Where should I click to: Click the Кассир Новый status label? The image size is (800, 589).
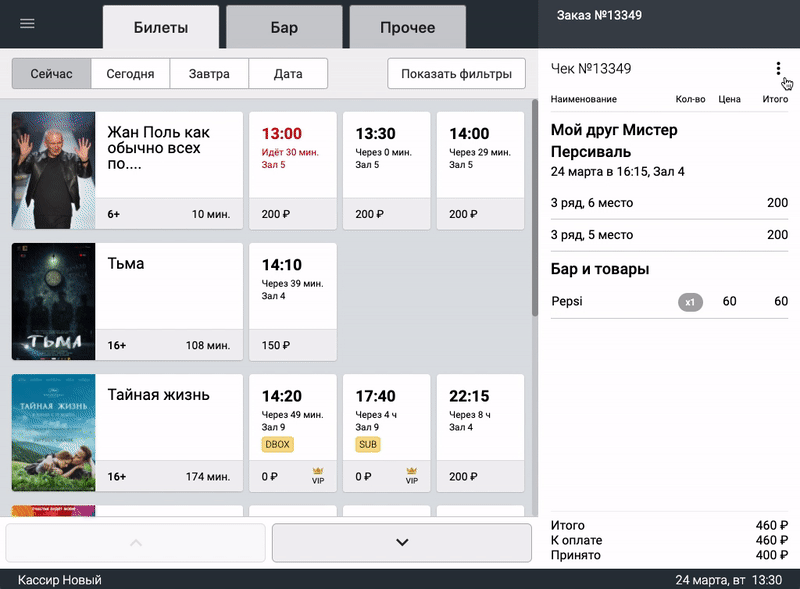coord(60,580)
